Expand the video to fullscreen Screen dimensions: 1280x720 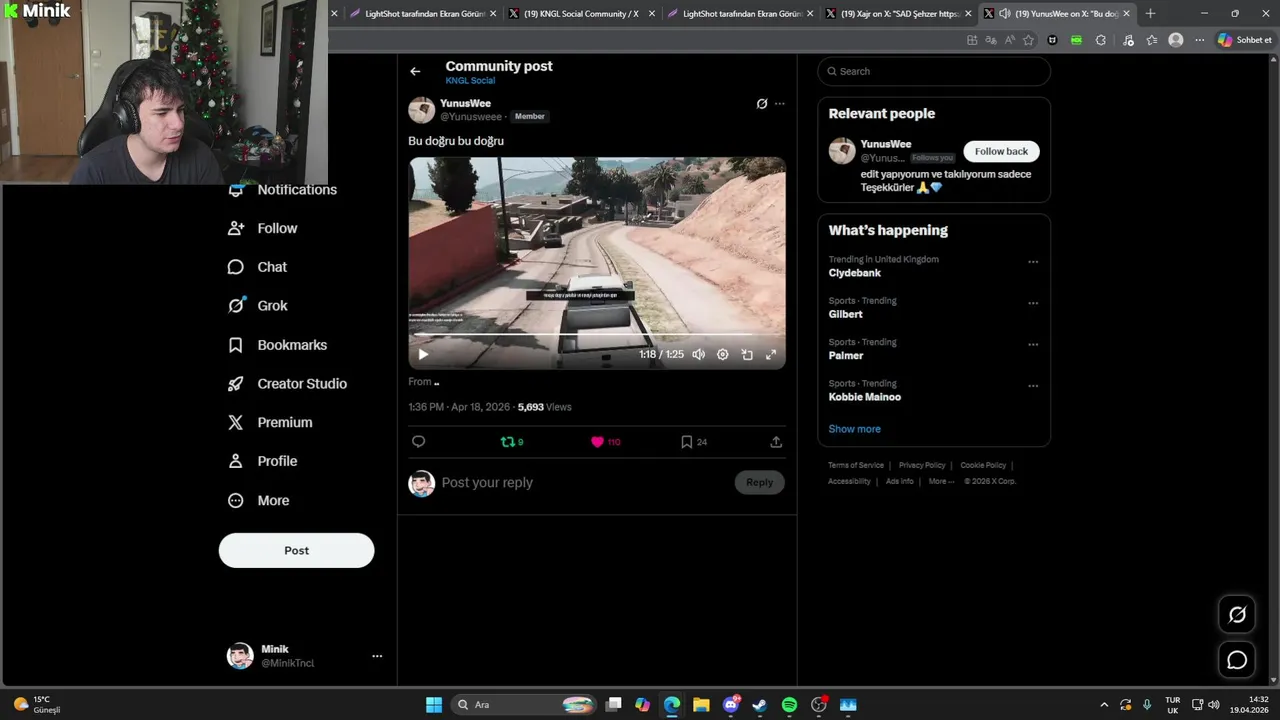tap(771, 354)
